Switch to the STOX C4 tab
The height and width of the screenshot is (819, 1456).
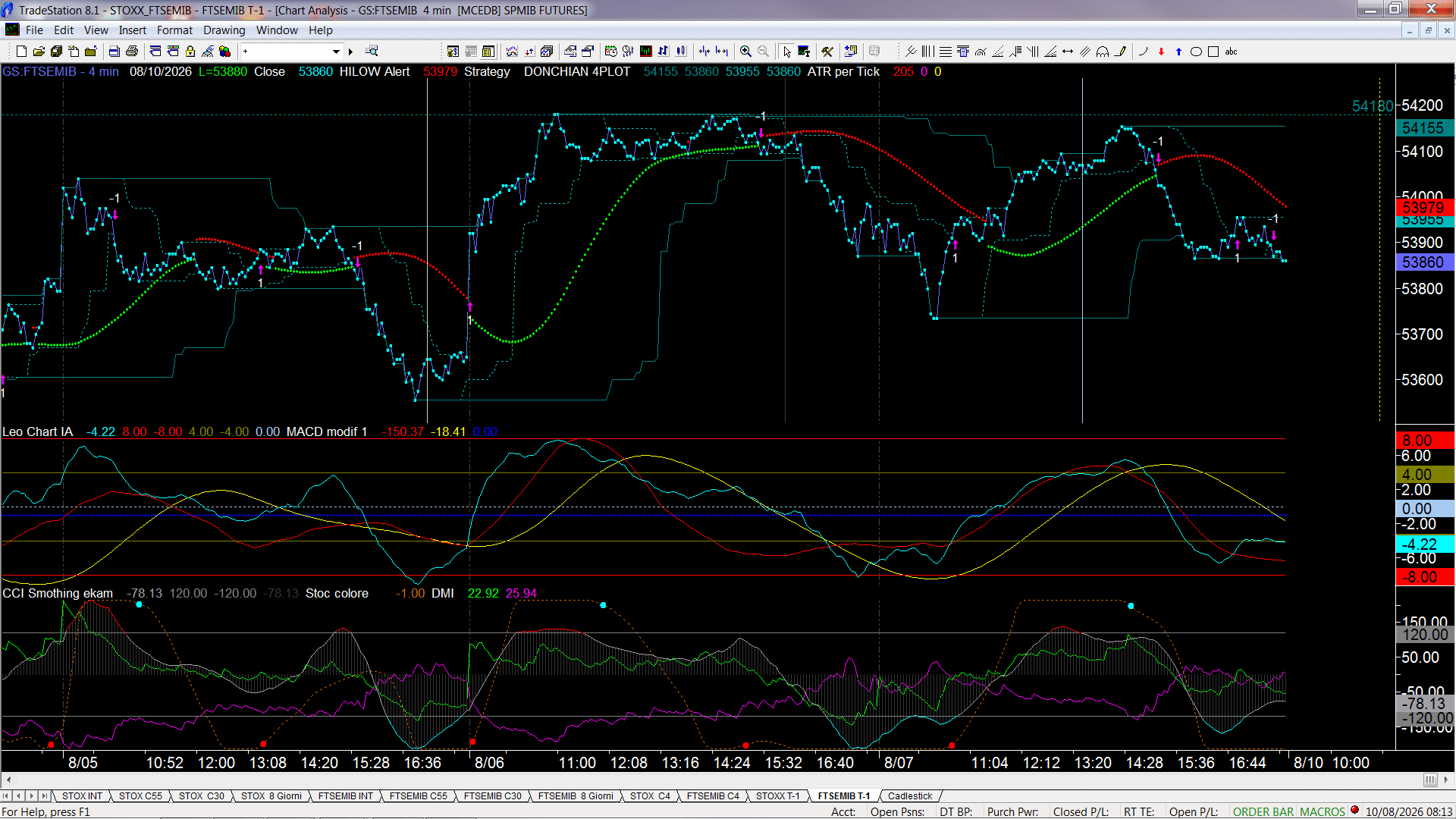pyautogui.click(x=650, y=796)
